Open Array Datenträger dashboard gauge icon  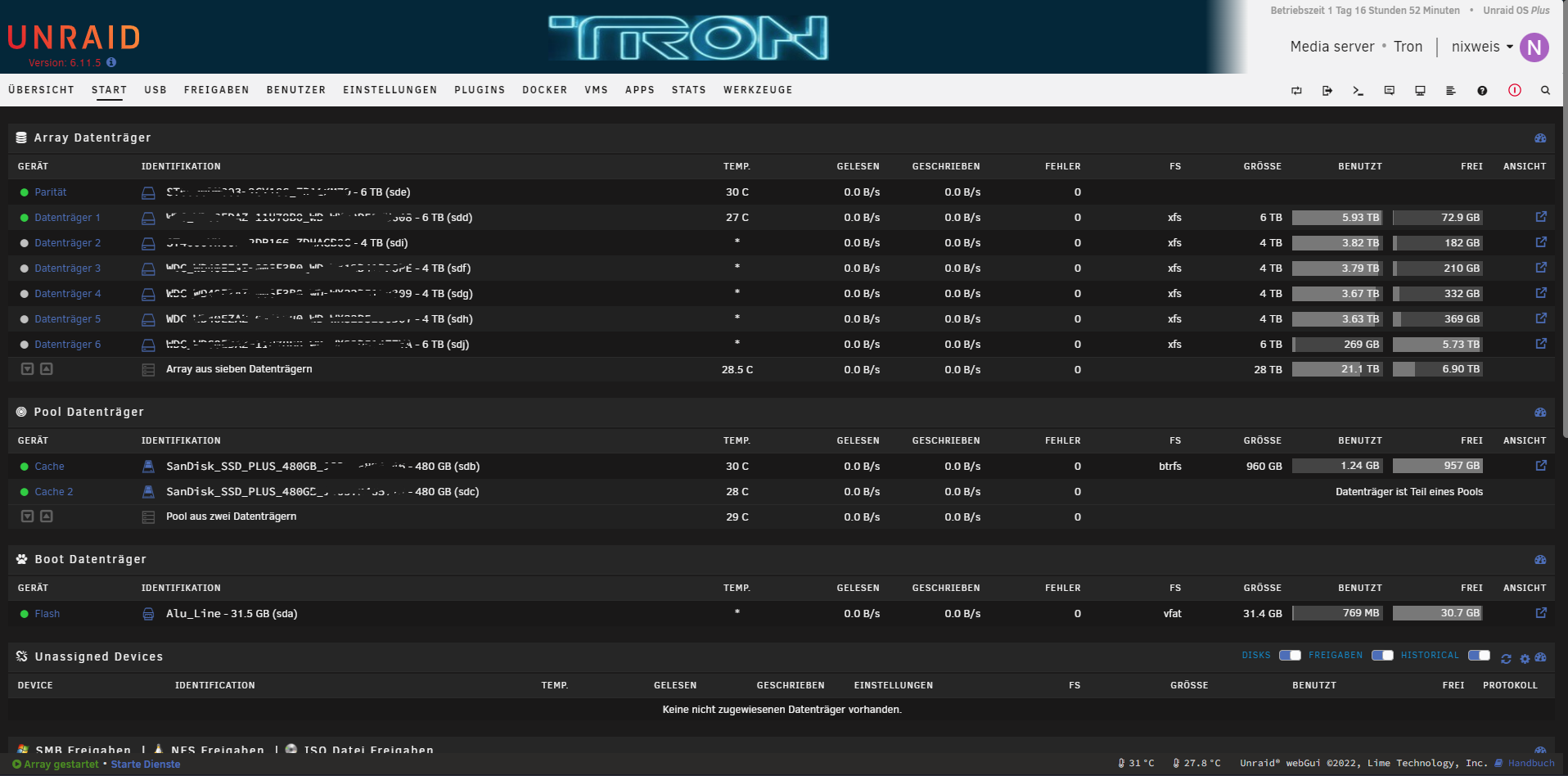pyautogui.click(x=1540, y=138)
